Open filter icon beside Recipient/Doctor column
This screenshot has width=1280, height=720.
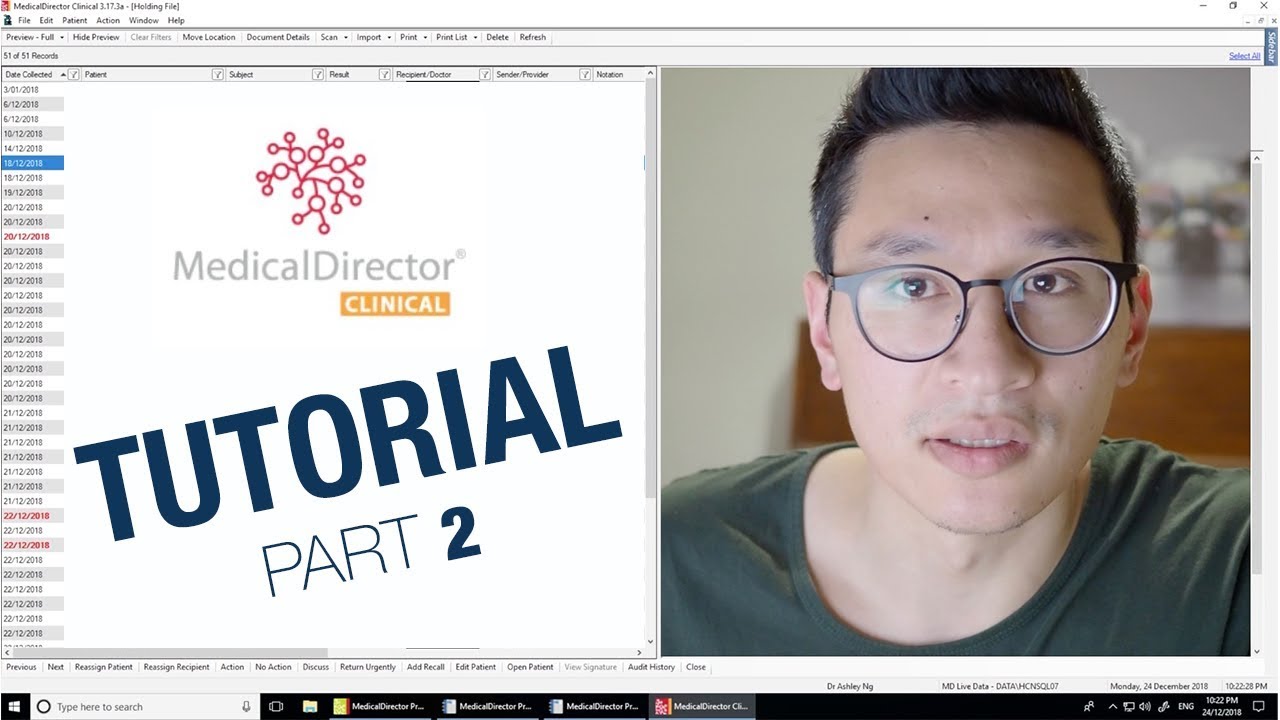click(x=485, y=75)
